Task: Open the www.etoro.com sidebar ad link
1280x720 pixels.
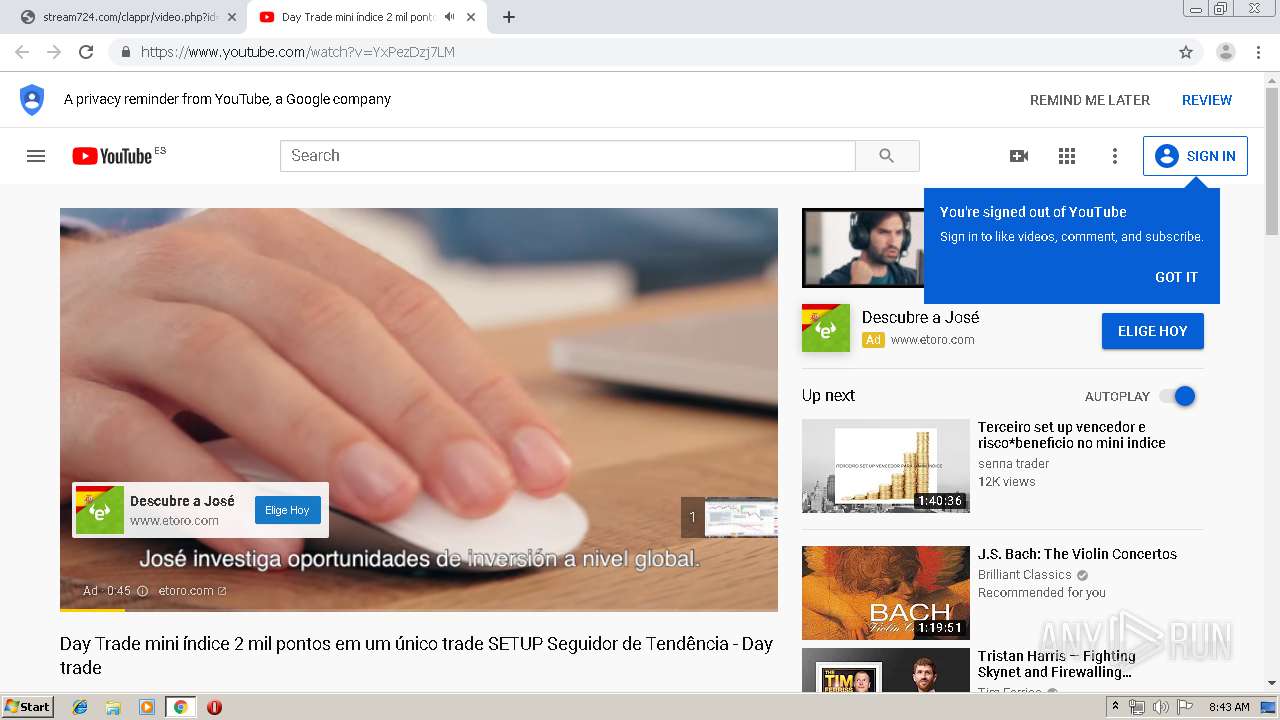Action: click(x=932, y=340)
